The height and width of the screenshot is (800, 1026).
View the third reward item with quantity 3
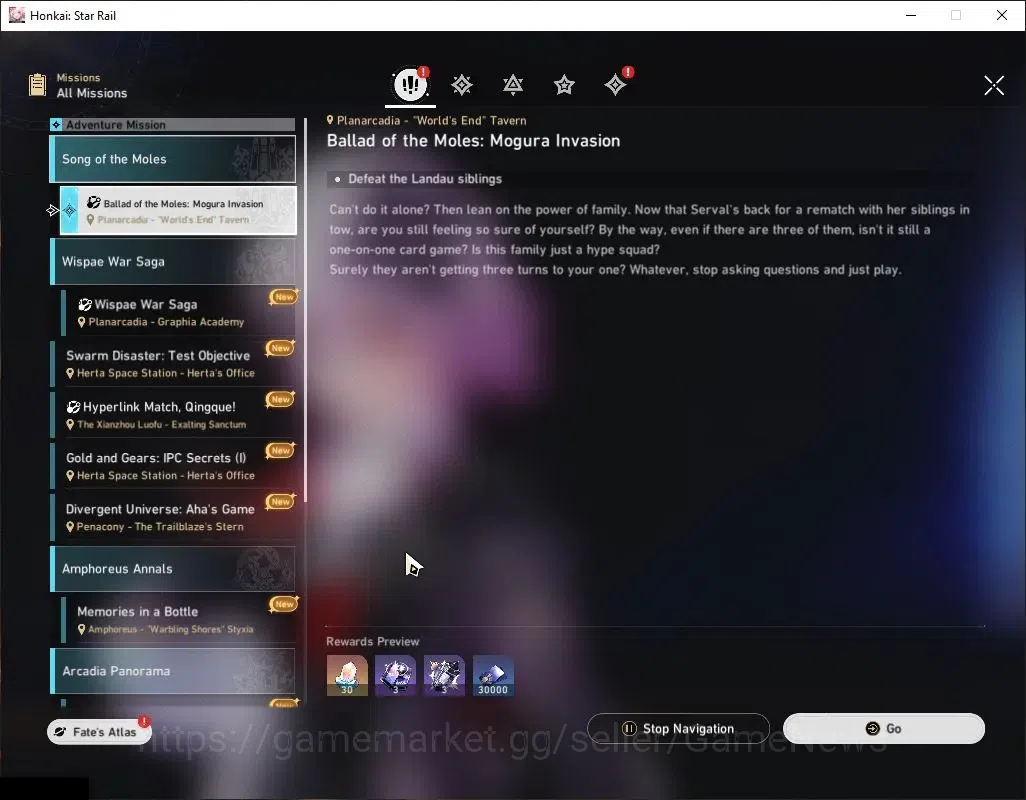pos(444,676)
